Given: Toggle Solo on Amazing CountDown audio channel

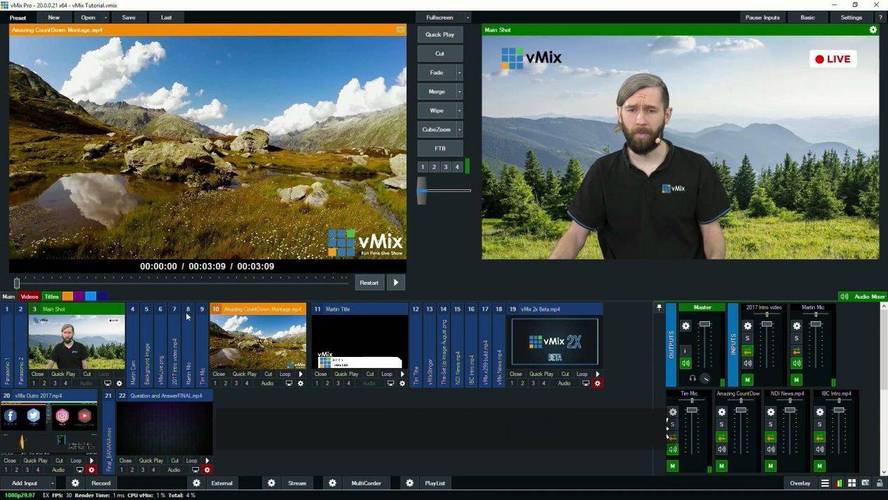Looking at the screenshot, I should 722,424.
